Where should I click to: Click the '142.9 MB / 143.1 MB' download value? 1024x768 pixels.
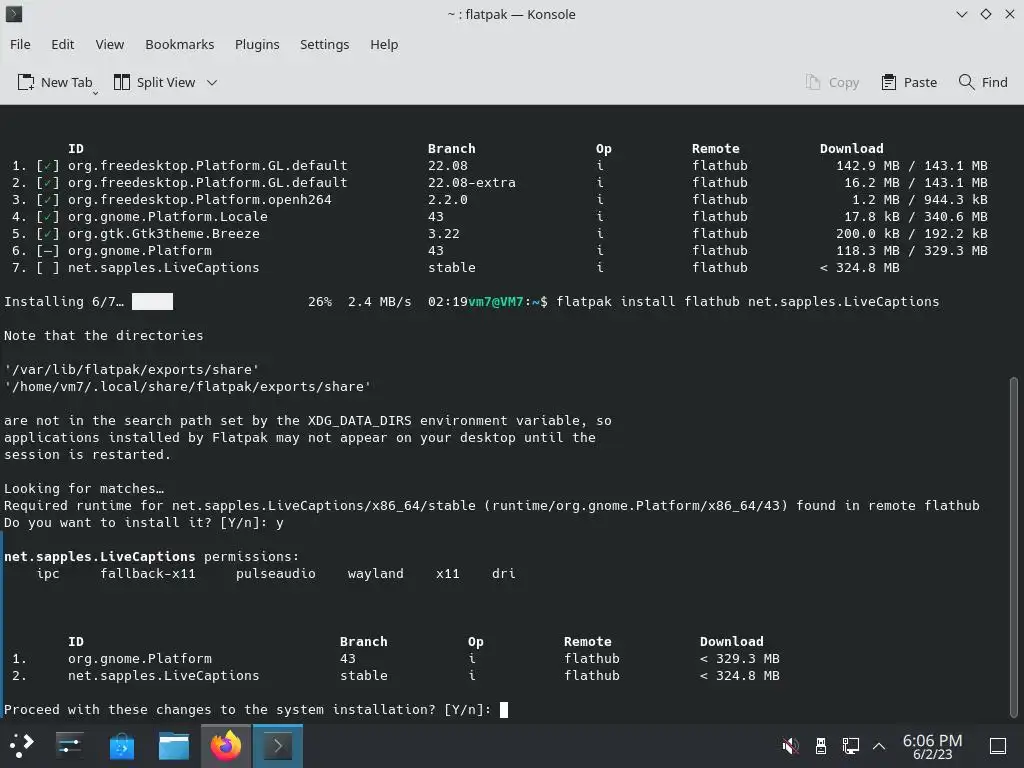point(912,166)
